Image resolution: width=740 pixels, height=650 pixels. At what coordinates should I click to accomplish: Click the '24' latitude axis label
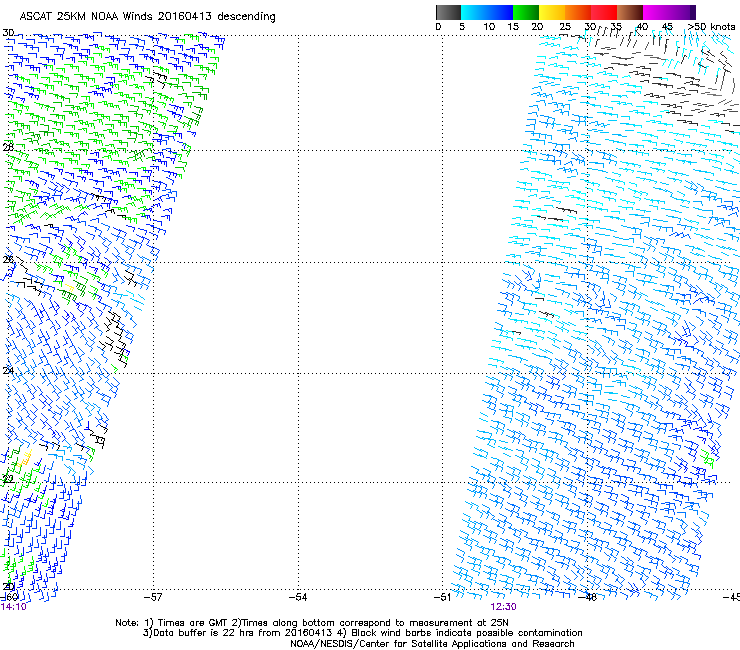(8, 371)
